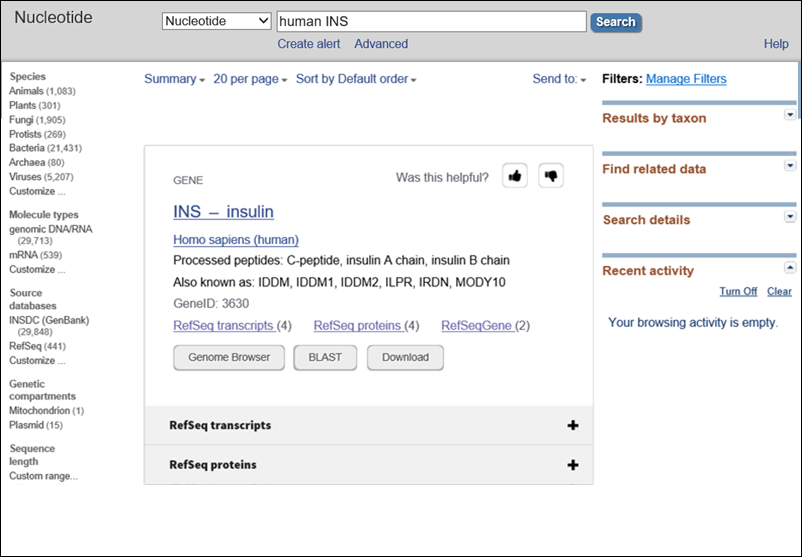This screenshot has height=557, width=802.
Task: Click Customize under Species
Action: click(37, 191)
